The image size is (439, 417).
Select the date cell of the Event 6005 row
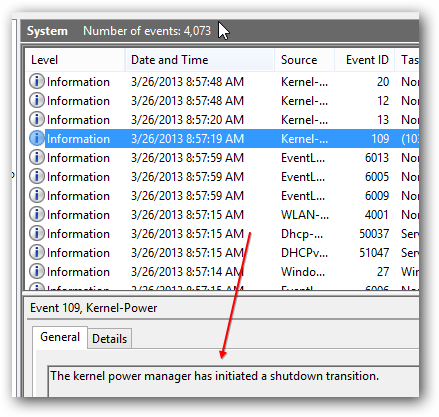click(x=187, y=177)
